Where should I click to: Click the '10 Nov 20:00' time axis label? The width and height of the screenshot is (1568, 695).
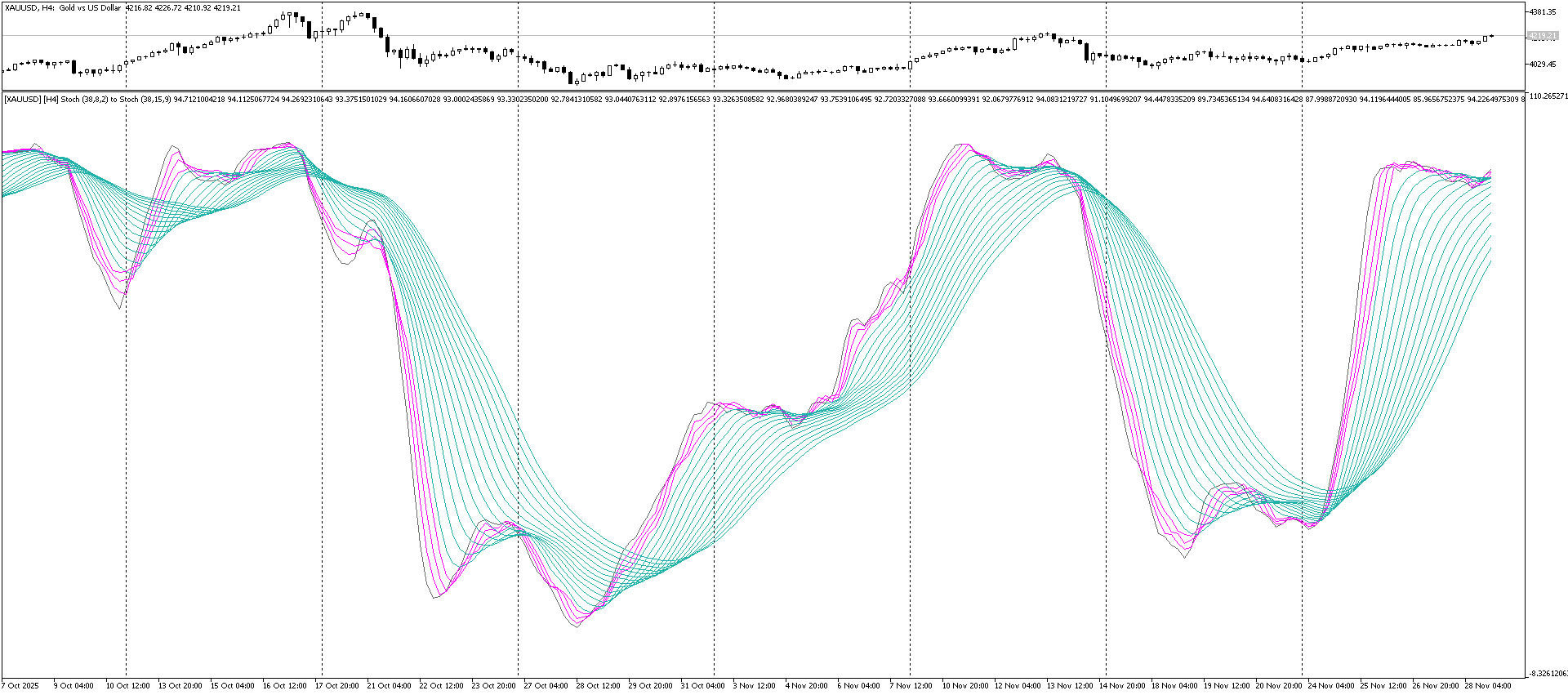[964, 686]
